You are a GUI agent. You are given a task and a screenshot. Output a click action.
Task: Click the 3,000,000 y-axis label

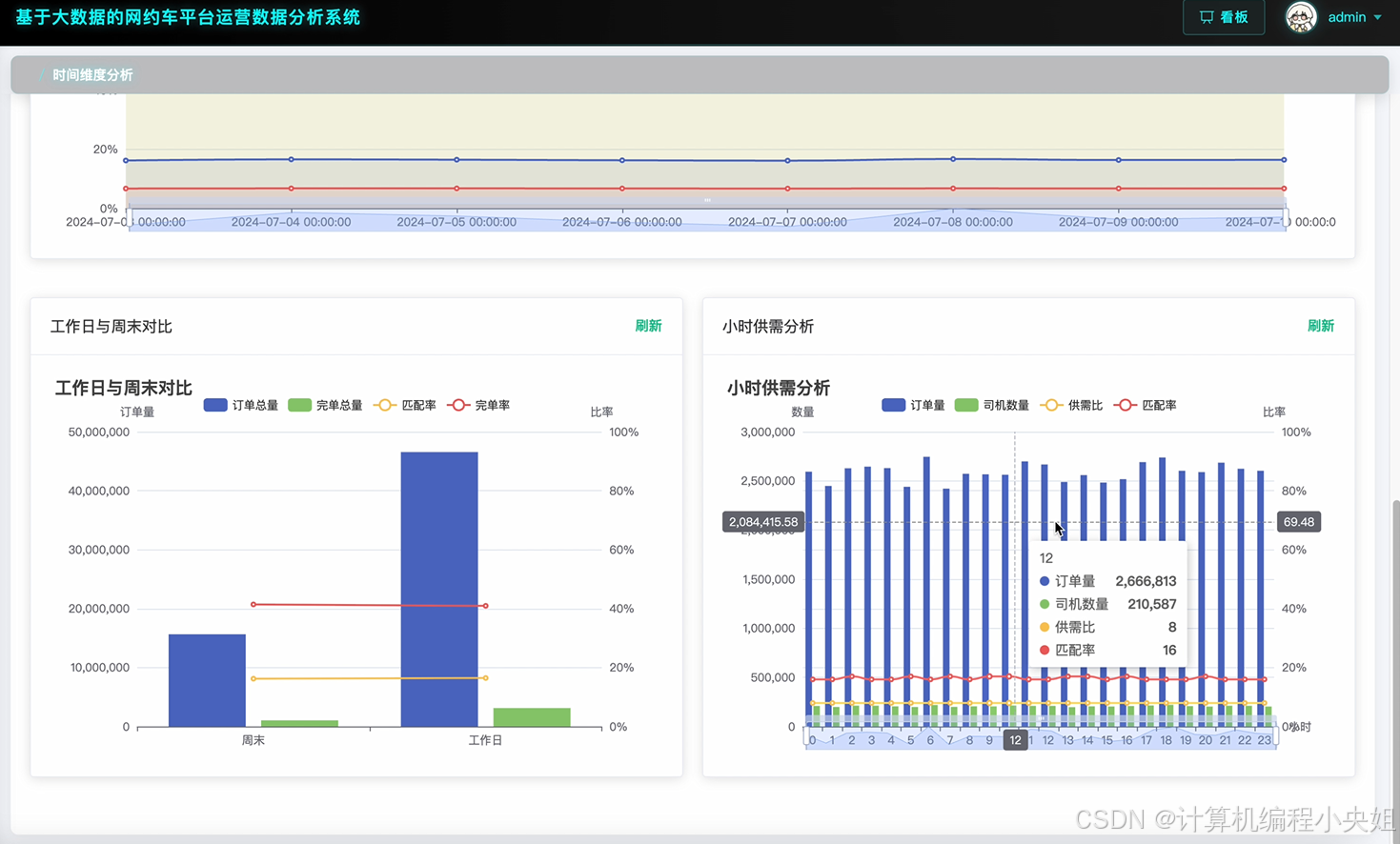pos(767,432)
